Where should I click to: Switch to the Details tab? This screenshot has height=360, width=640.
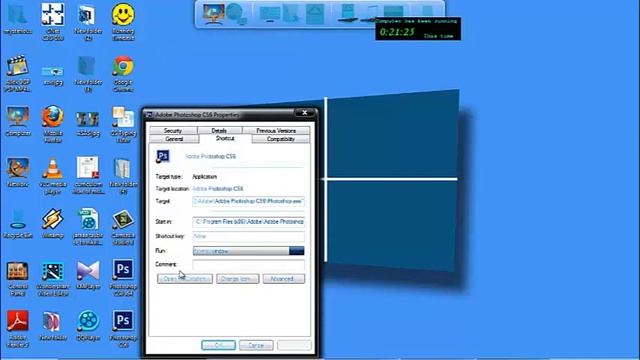pos(219,131)
